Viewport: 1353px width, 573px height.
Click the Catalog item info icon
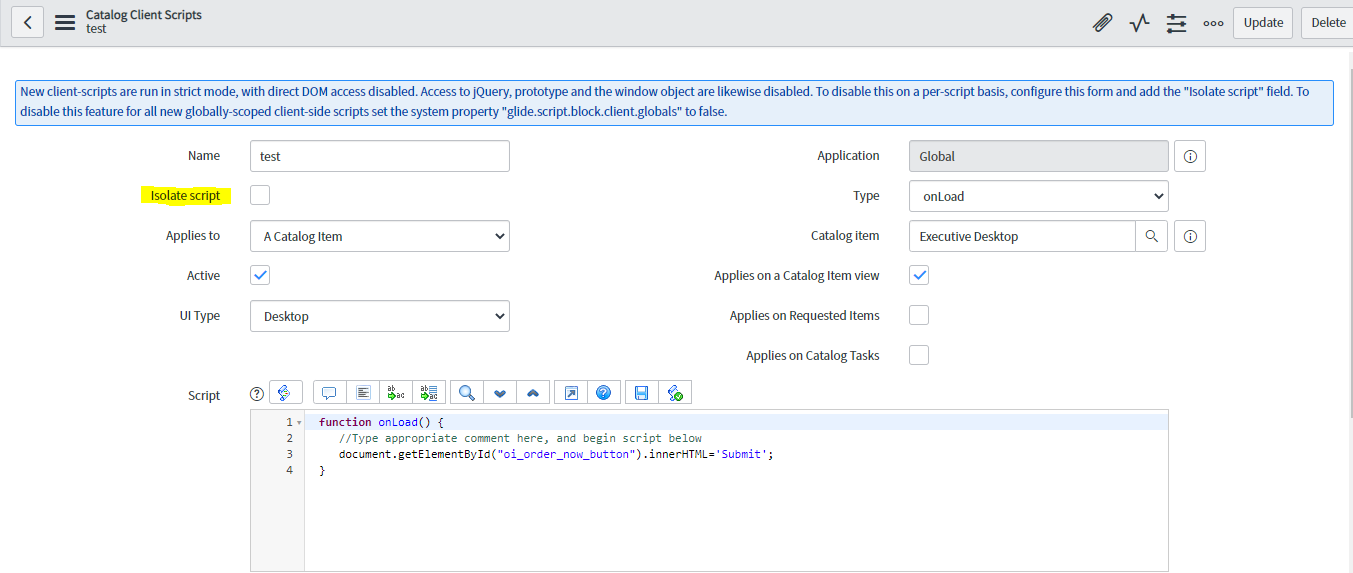(1190, 236)
